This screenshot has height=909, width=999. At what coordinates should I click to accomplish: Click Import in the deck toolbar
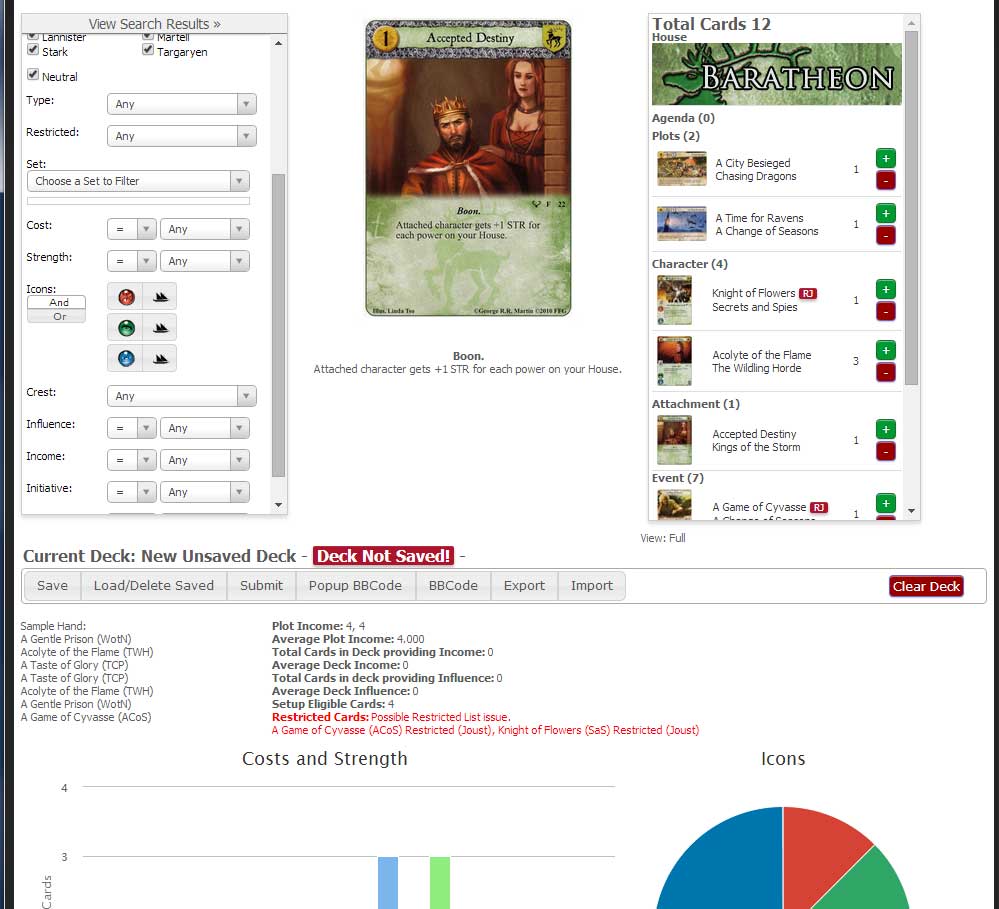[592, 585]
